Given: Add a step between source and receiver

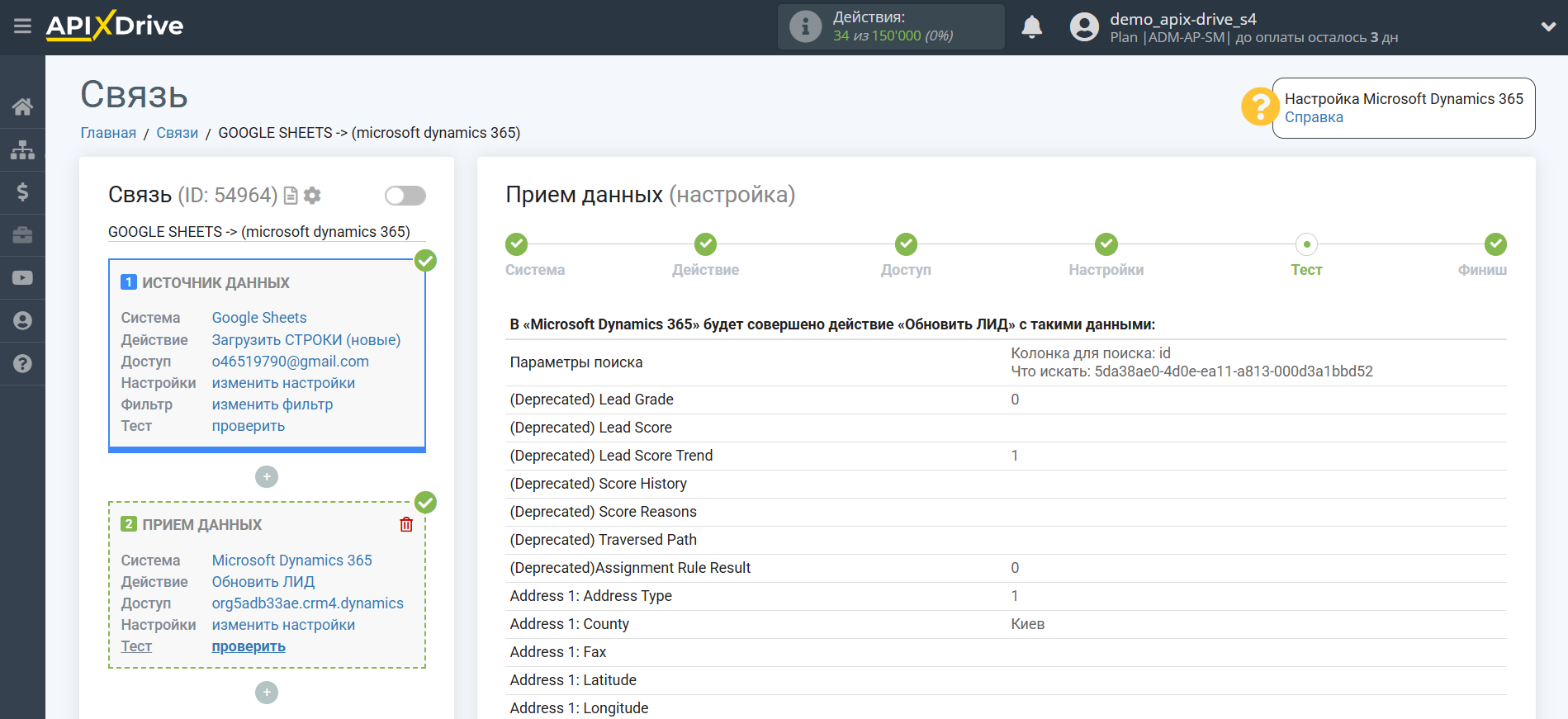Looking at the screenshot, I should pyautogui.click(x=267, y=477).
